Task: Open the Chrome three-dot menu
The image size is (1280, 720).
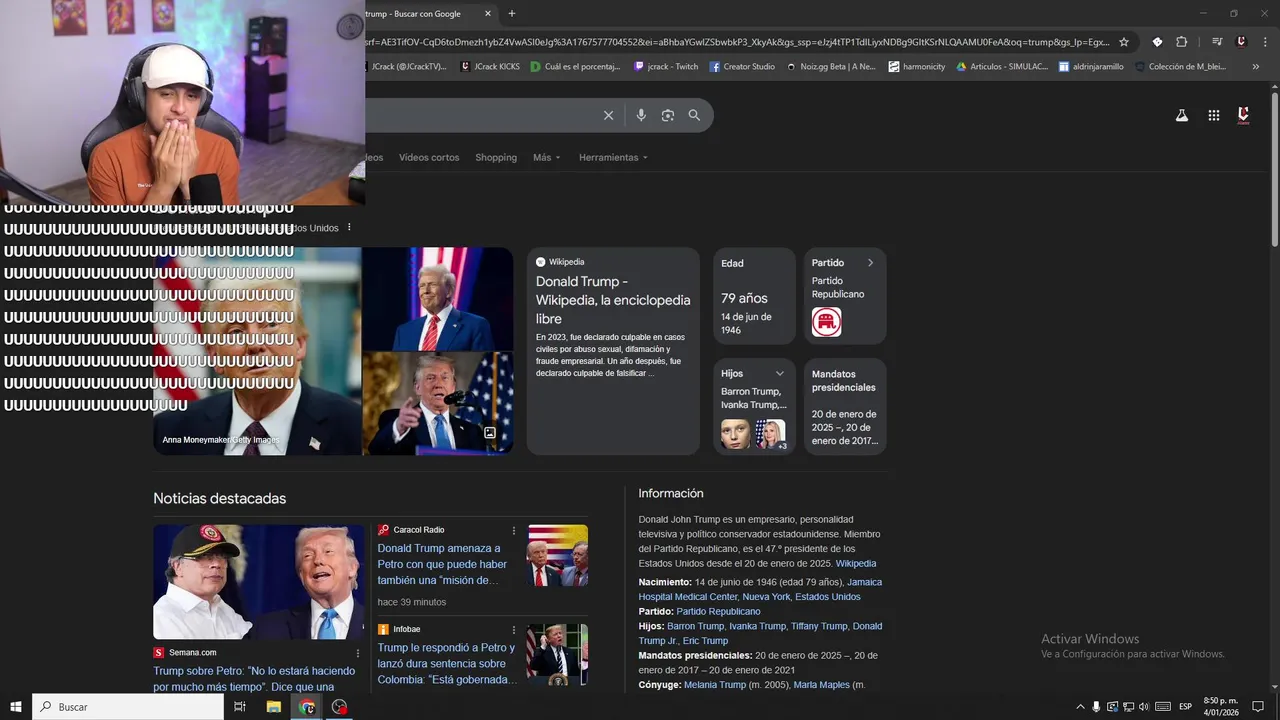Action: pos(1264,42)
